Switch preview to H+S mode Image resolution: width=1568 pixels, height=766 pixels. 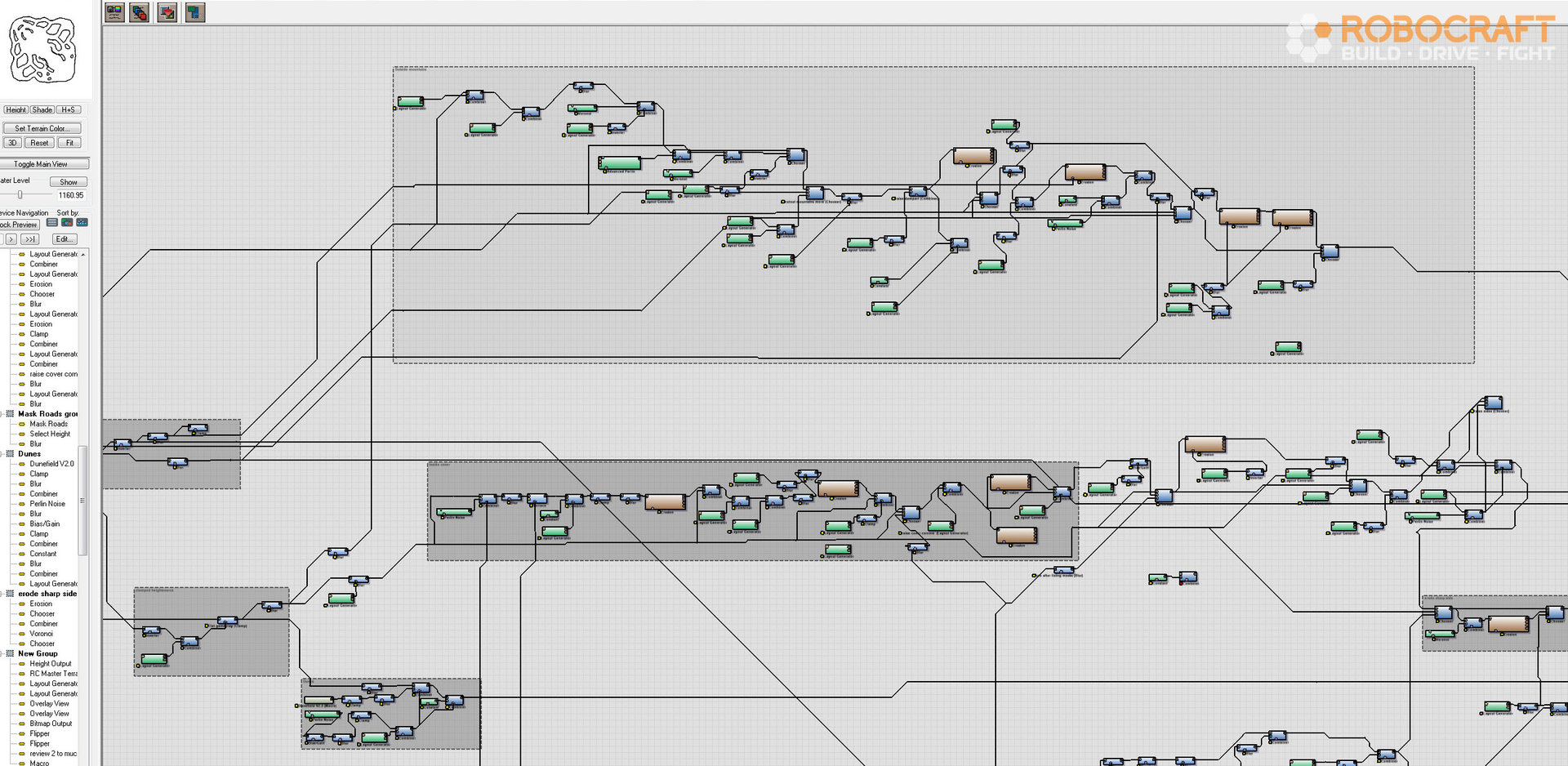tap(69, 109)
